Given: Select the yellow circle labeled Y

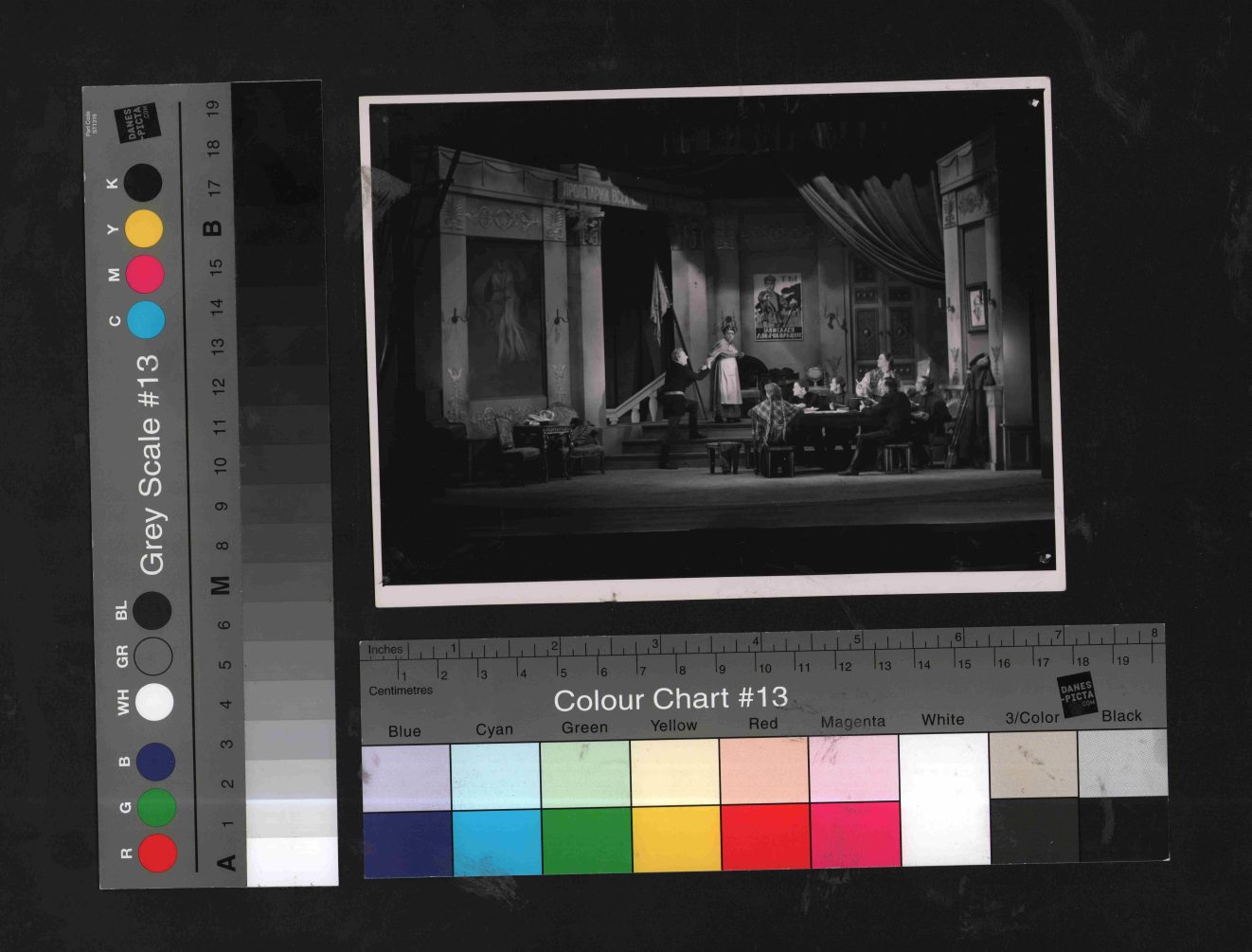Looking at the screenshot, I should (144, 229).
